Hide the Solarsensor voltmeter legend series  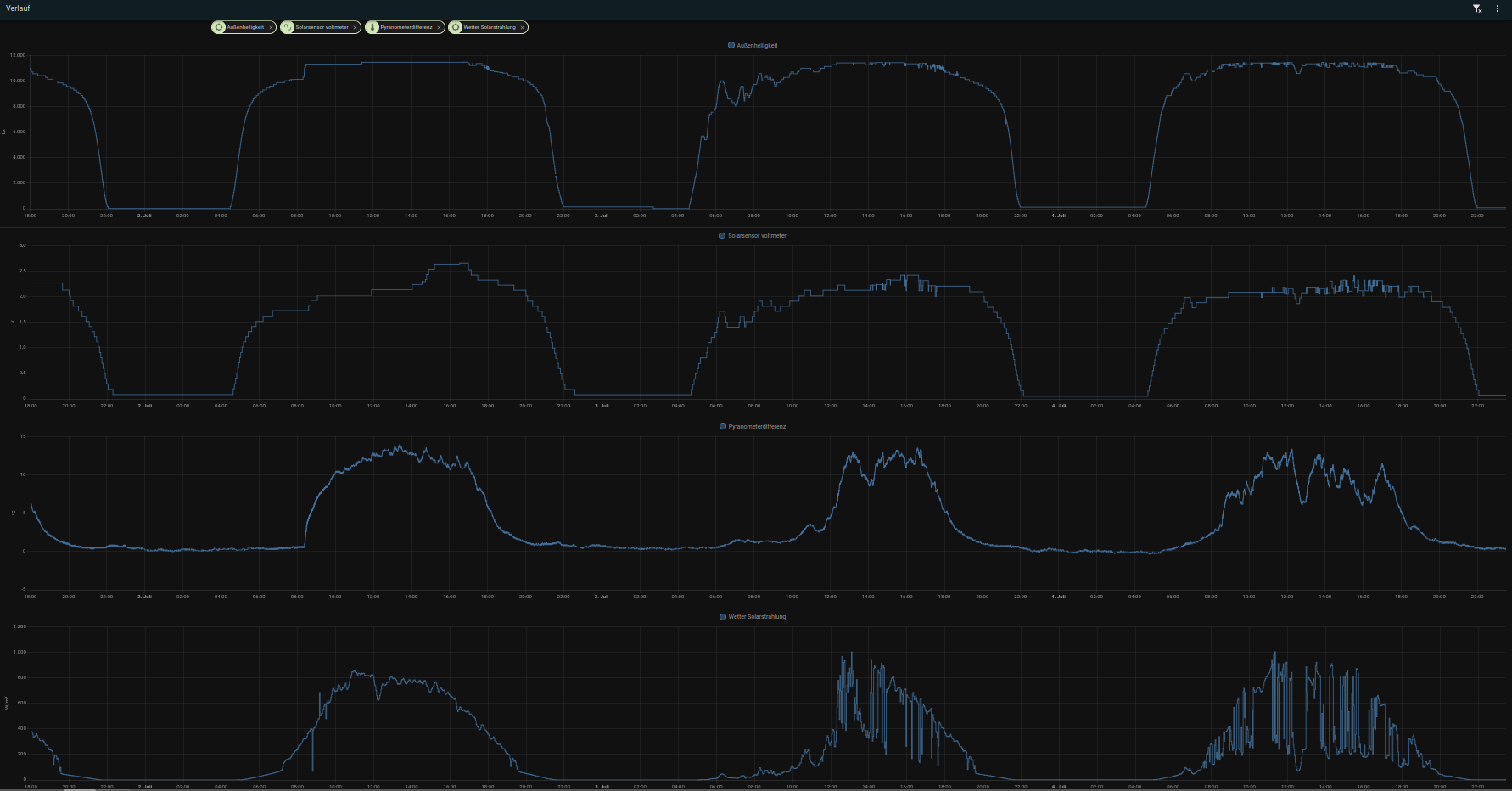[757, 236]
